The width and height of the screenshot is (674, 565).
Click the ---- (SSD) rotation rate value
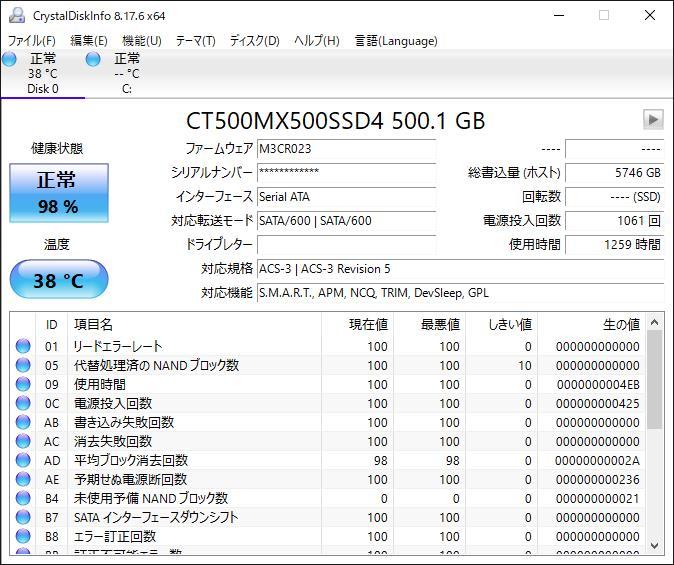[615, 197]
